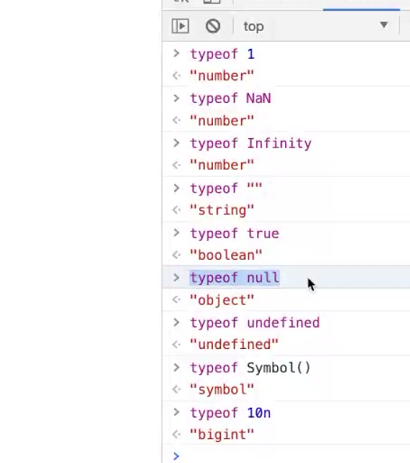The width and height of the screenshot is (410, 463).
Task: Click the 'typeof ""' console entry
Action: 226,188
